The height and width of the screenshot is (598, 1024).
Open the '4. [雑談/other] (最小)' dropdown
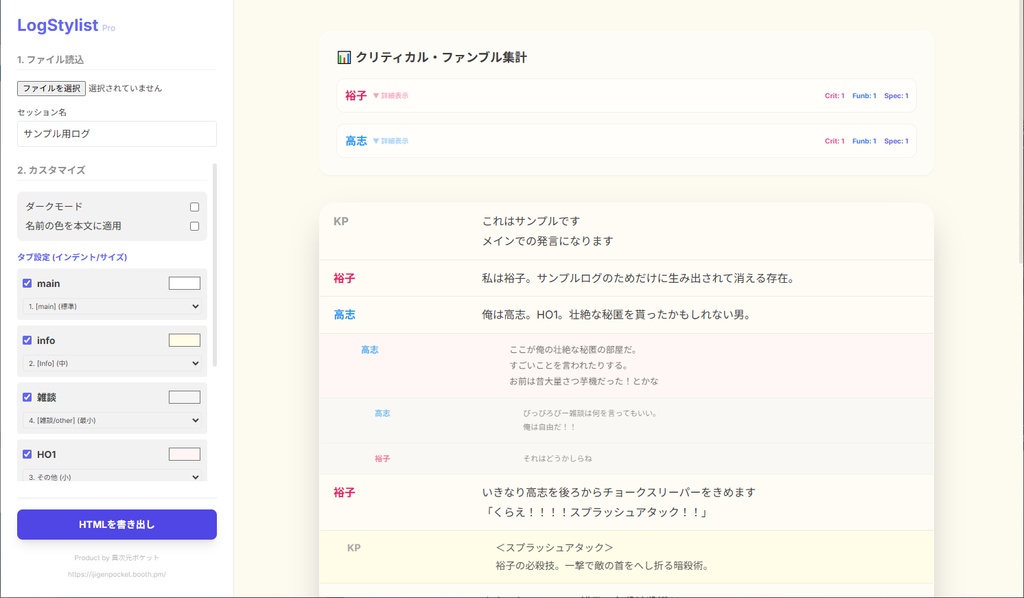(112, 420)
